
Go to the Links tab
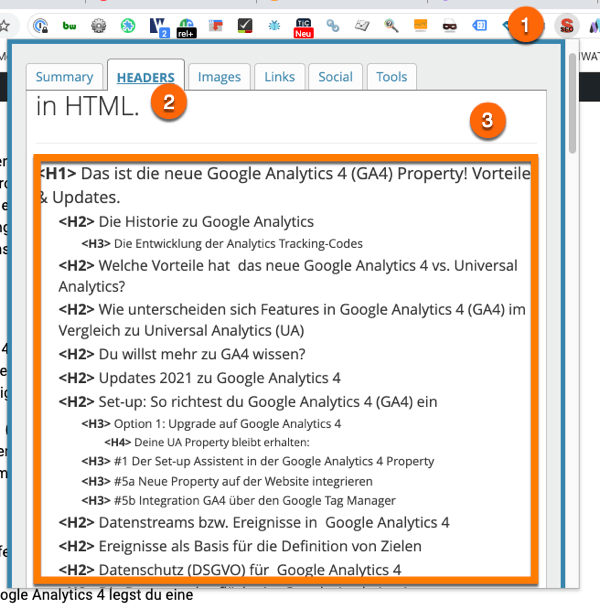pos(280,77)
